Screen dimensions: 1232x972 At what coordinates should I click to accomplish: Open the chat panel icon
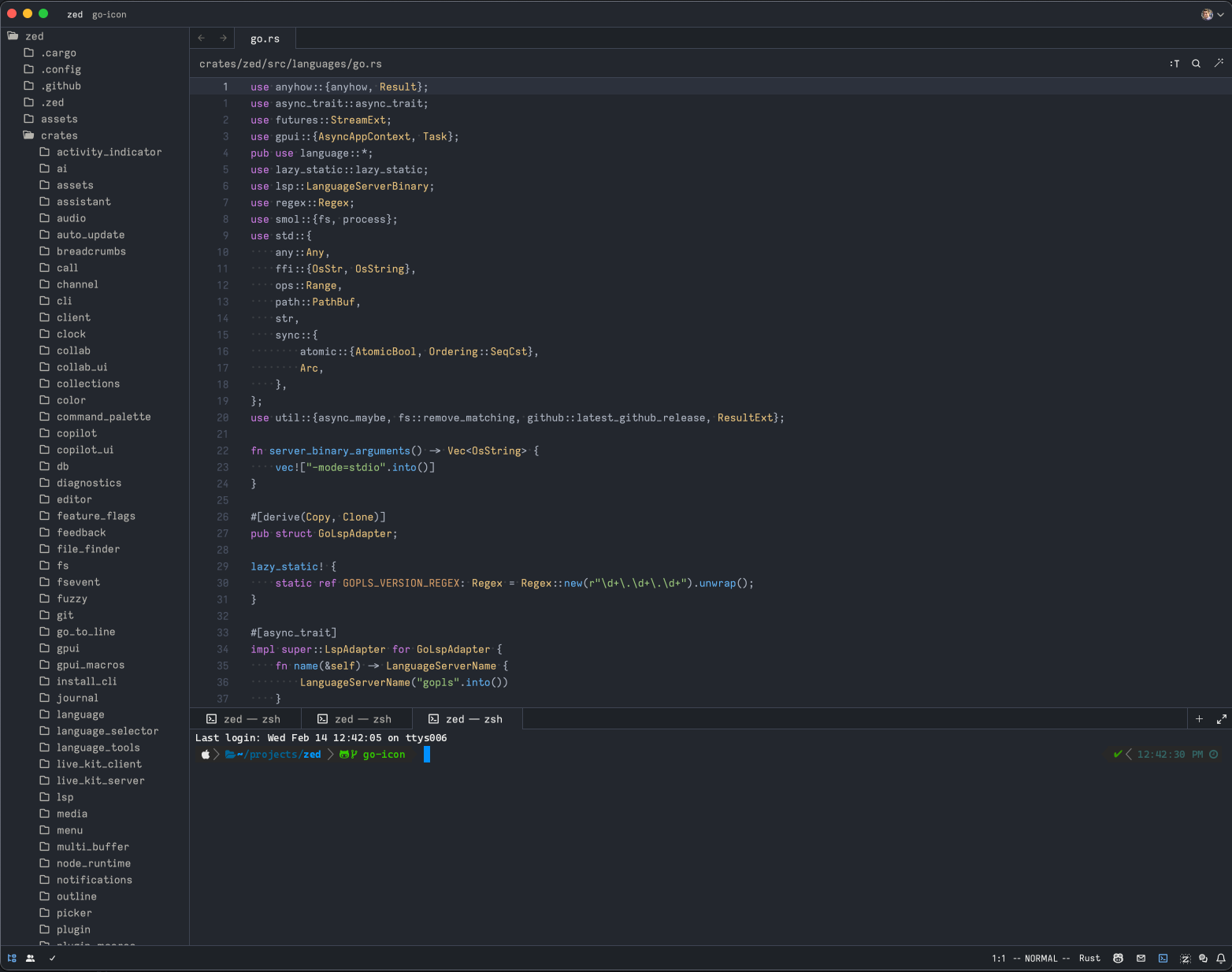(x=1203, y=959)
